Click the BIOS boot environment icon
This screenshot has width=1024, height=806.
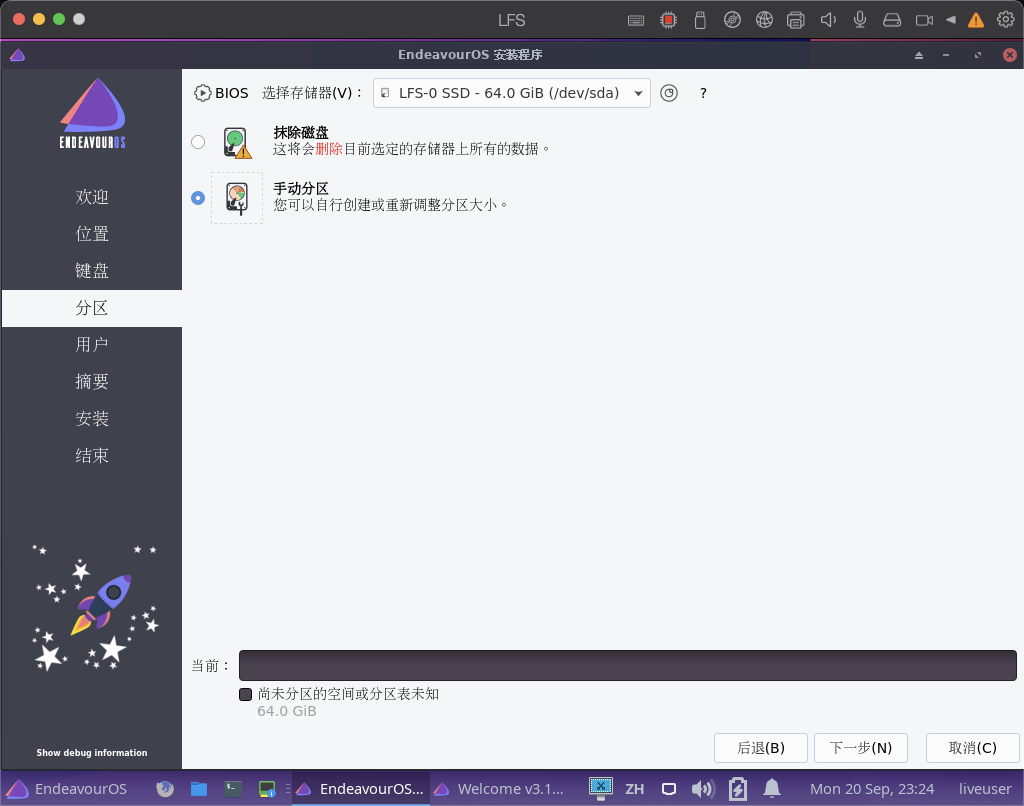point(202,93)
